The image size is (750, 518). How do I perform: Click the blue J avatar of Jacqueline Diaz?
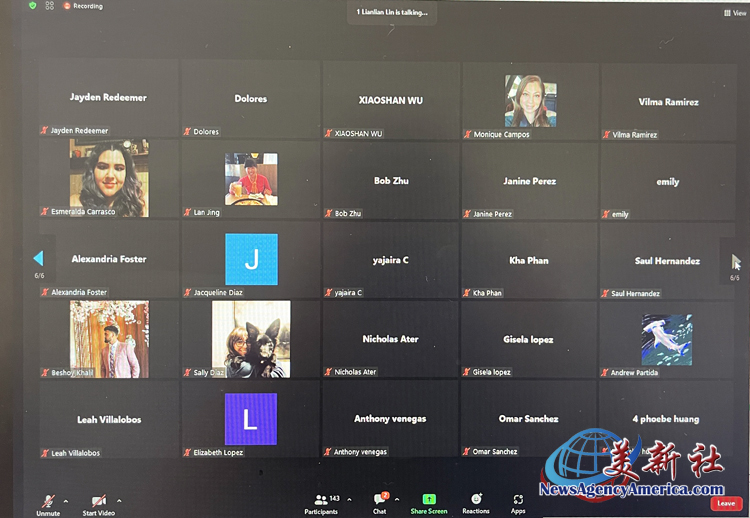pyautogui.click(x=251, y=259)
